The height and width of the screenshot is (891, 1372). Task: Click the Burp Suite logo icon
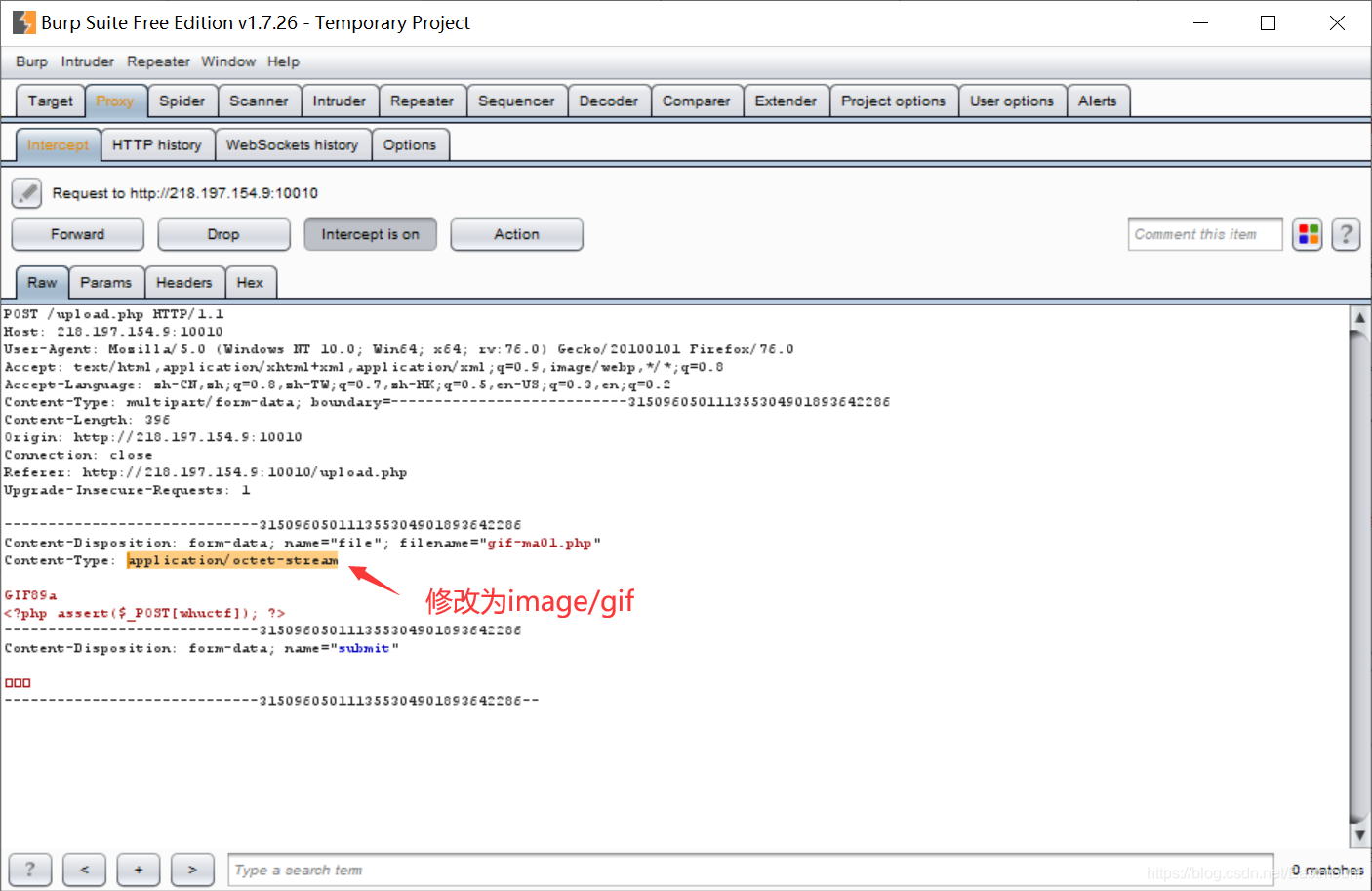click(23, 22)
